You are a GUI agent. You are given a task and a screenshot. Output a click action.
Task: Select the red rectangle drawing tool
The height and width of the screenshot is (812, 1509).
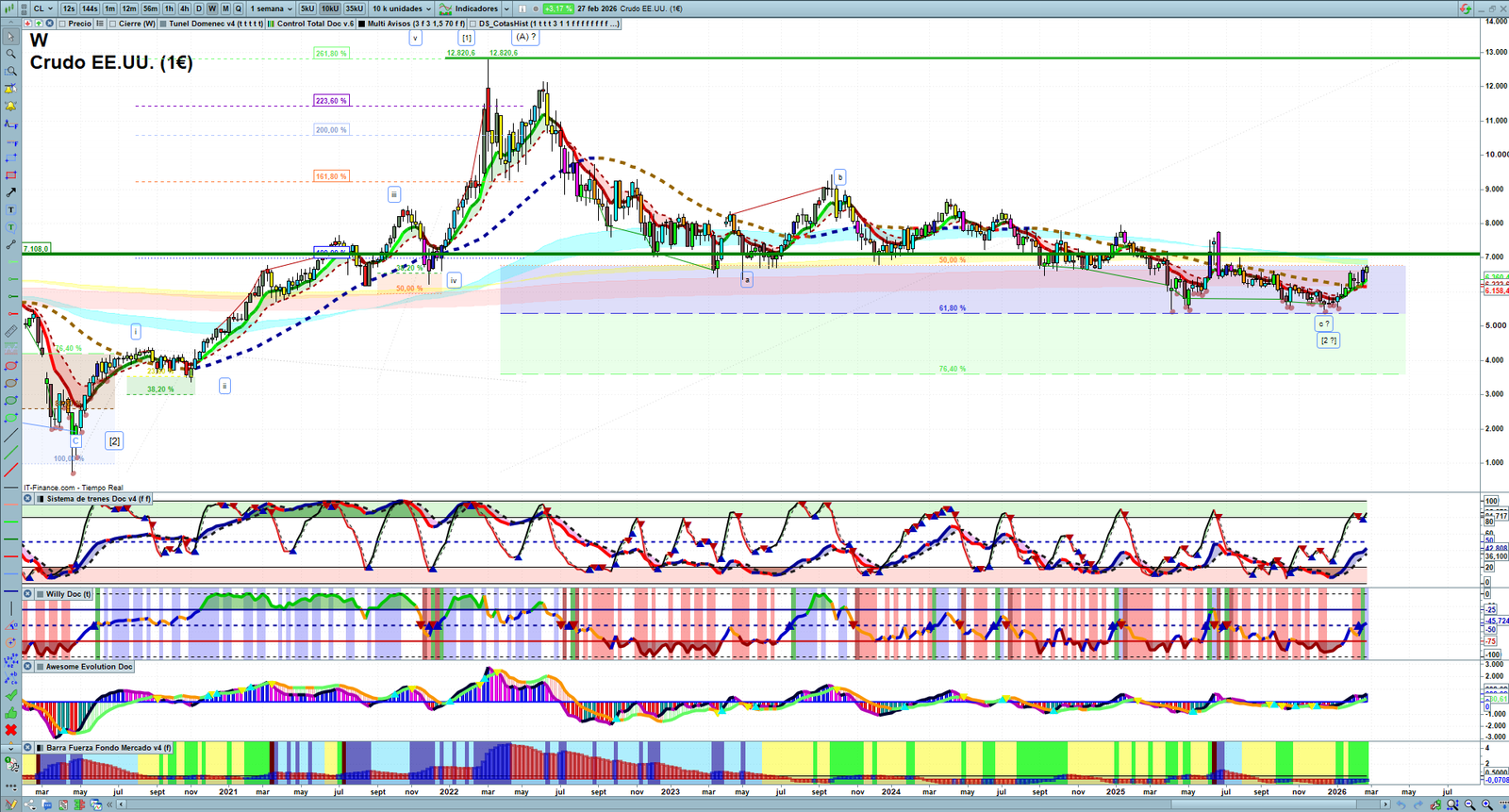point(10,175)
